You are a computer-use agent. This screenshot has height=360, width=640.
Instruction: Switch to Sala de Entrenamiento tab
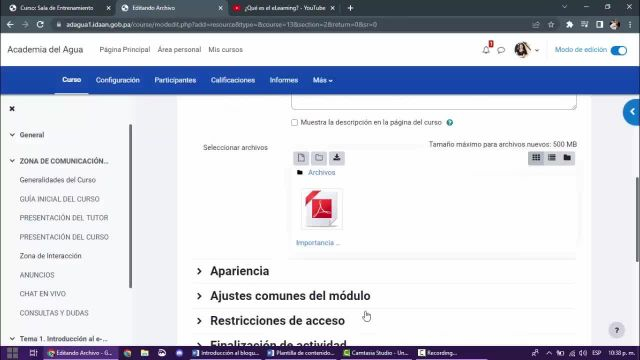click(x=56, y=8)
